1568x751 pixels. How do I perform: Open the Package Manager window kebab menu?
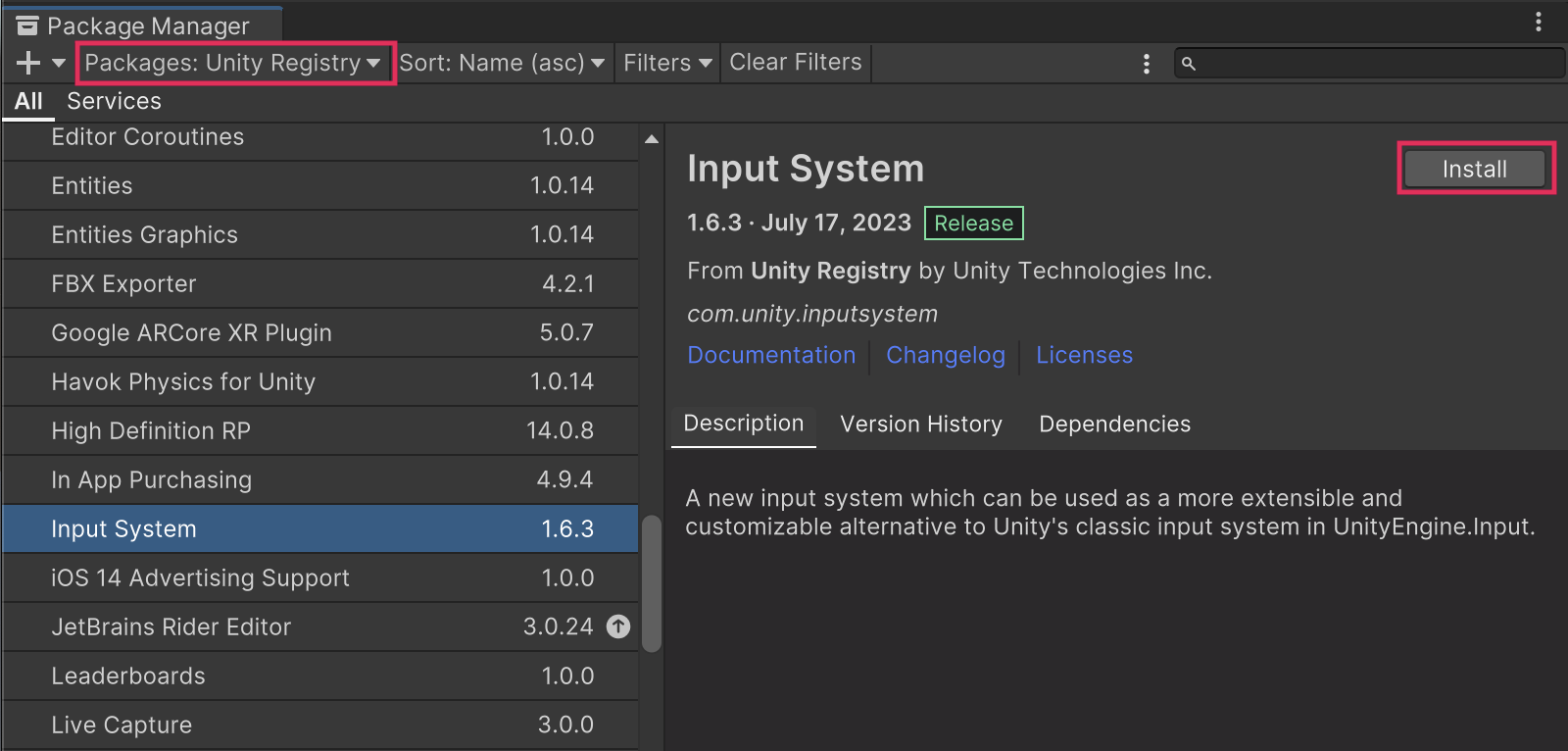tap(1539, 22)
